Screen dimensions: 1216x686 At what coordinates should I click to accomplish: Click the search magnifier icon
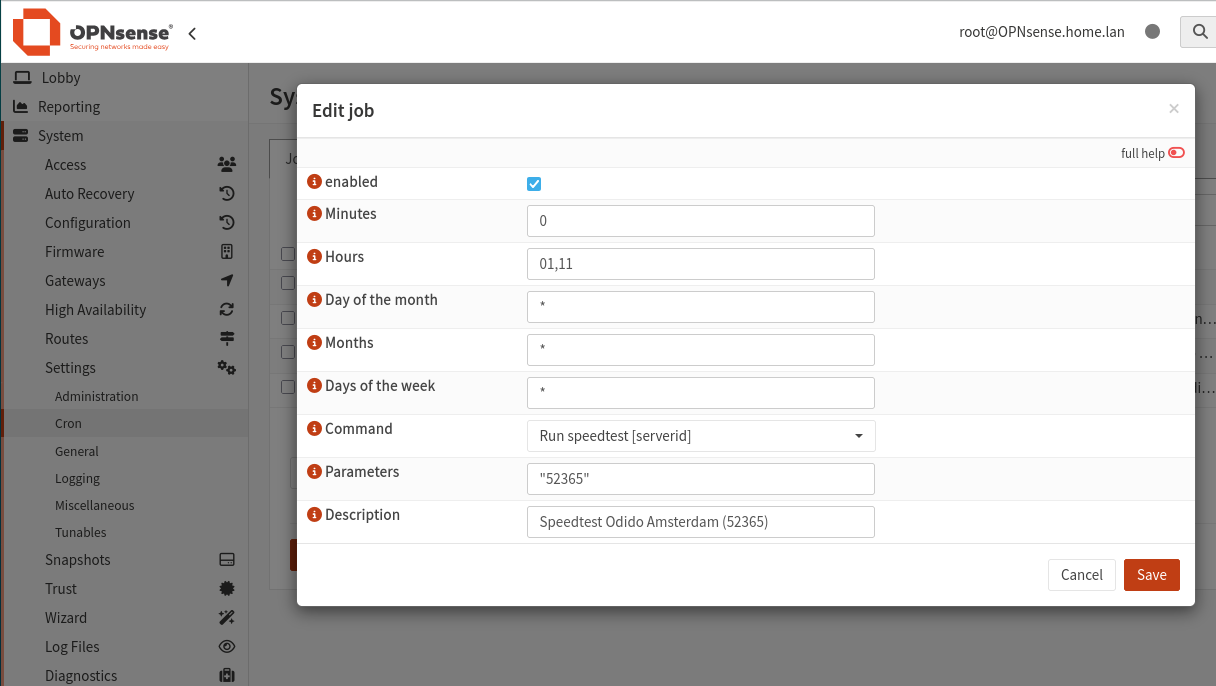pos(1198,32)
